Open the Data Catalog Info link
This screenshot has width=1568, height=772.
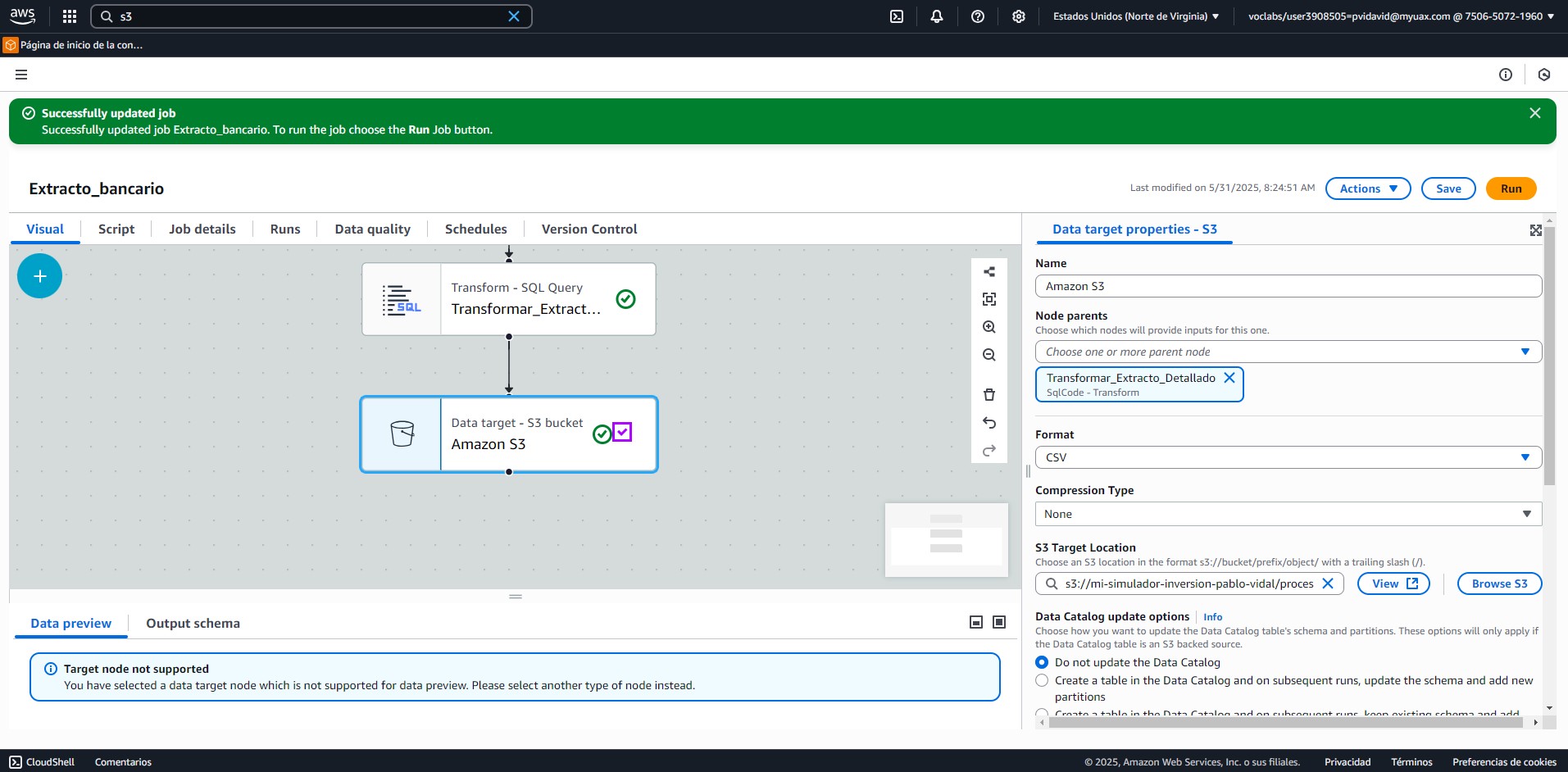[x=1213, y=617]
